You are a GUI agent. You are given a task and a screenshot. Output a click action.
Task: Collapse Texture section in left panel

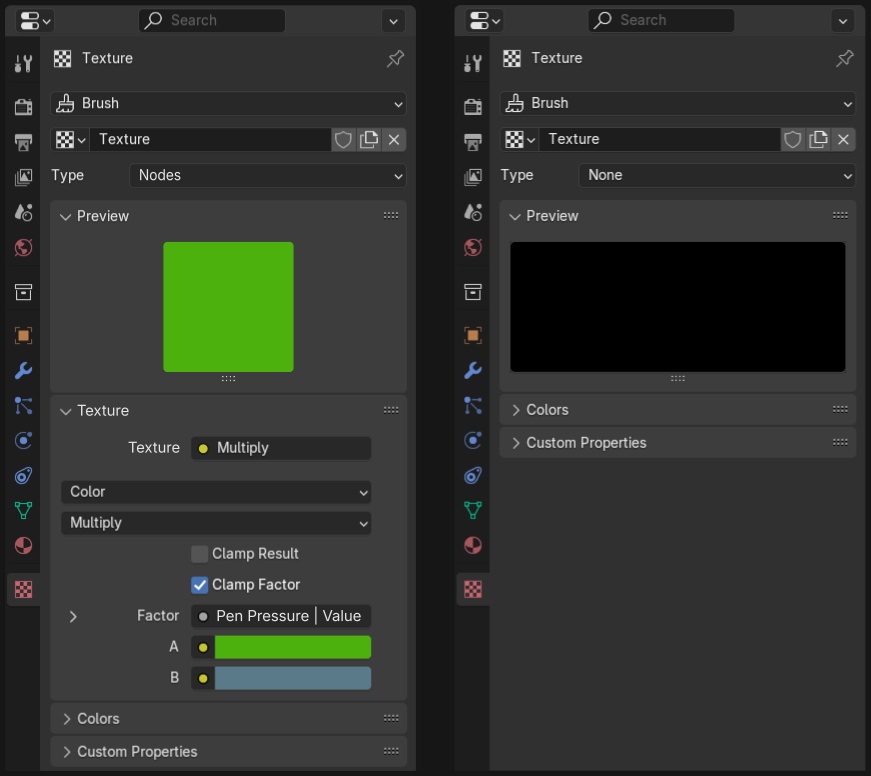point(66,412)
